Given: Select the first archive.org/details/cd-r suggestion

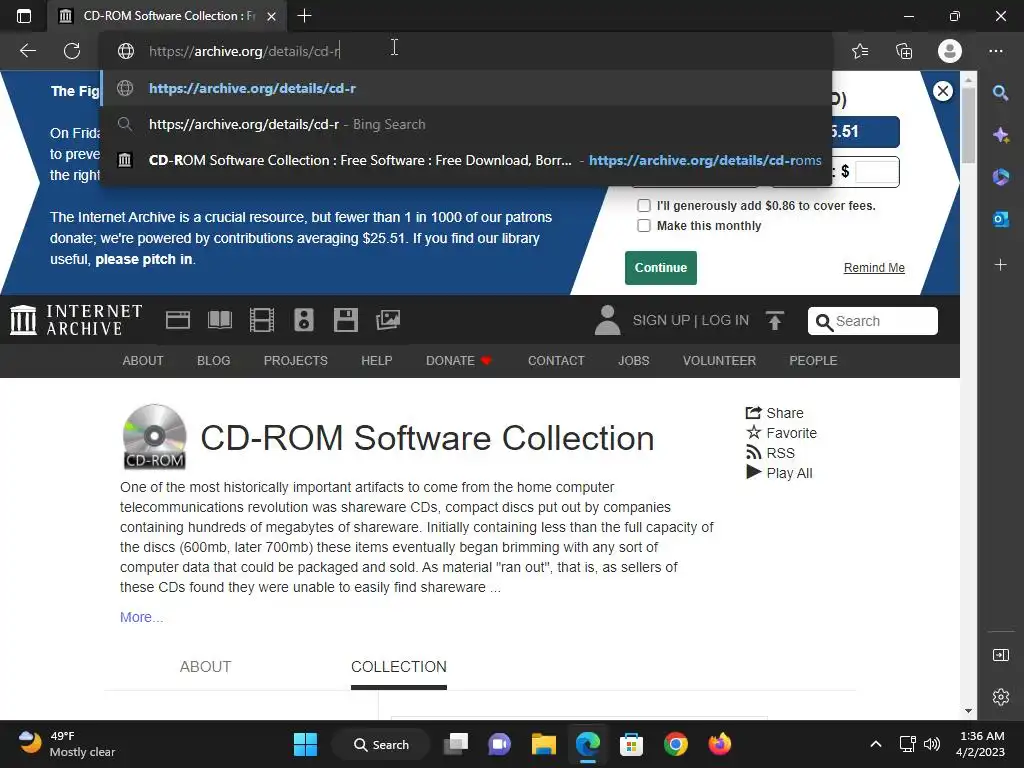Looking at the screenshot, I should tap(466, 88).
